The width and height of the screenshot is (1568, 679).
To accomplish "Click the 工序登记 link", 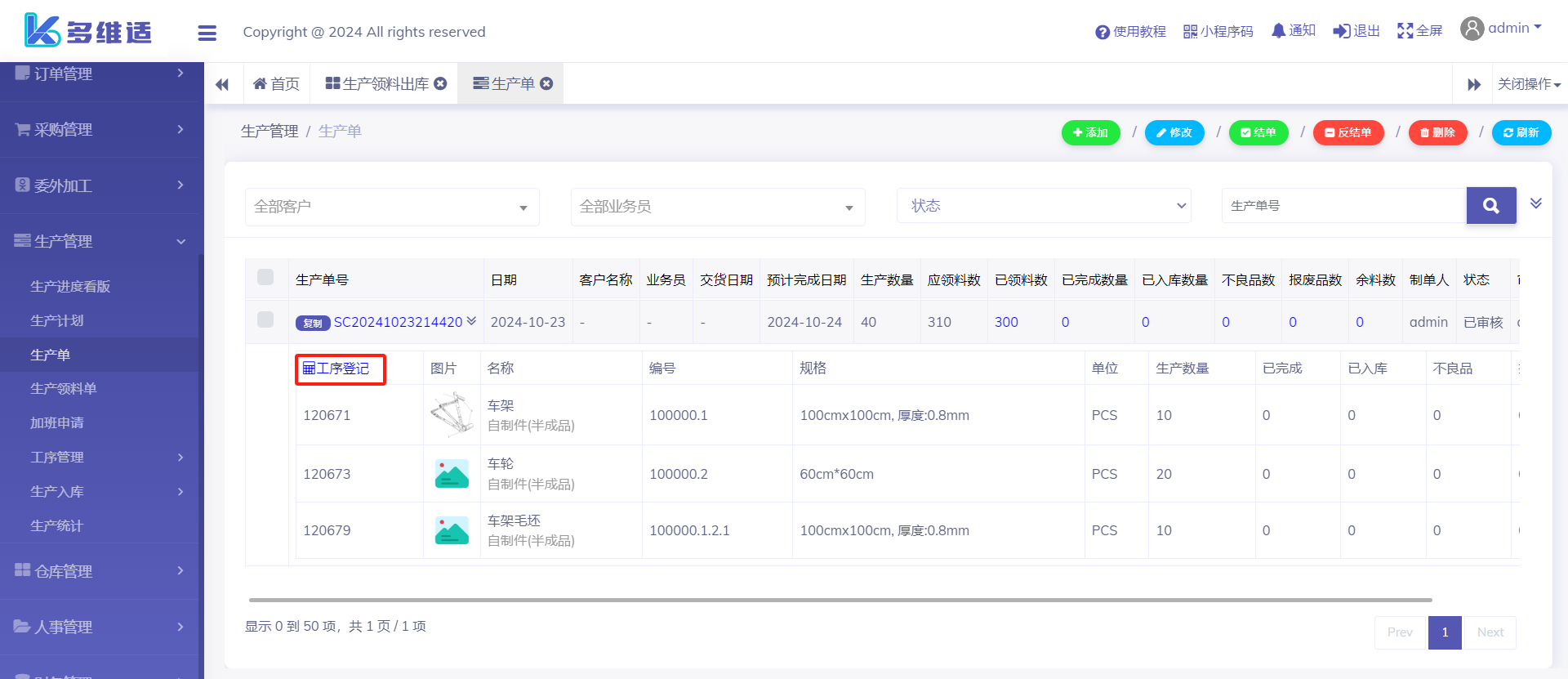I will (336, 369).
